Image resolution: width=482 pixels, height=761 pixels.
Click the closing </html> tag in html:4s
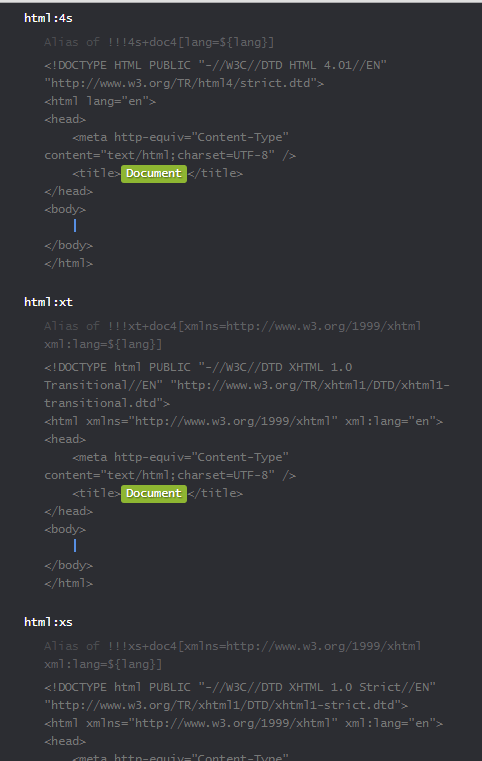pos(68,263)
